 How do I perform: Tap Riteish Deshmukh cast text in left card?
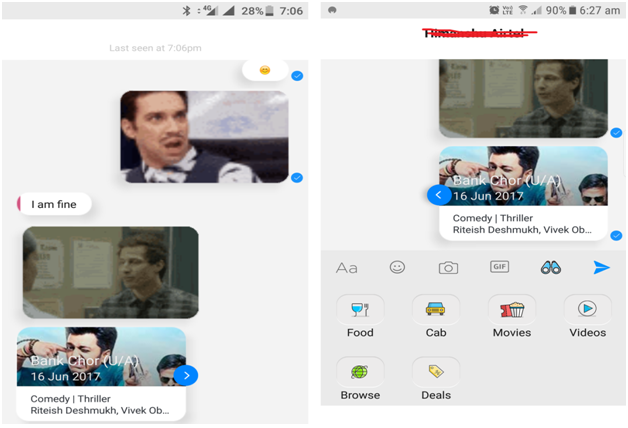click(100, 410)
